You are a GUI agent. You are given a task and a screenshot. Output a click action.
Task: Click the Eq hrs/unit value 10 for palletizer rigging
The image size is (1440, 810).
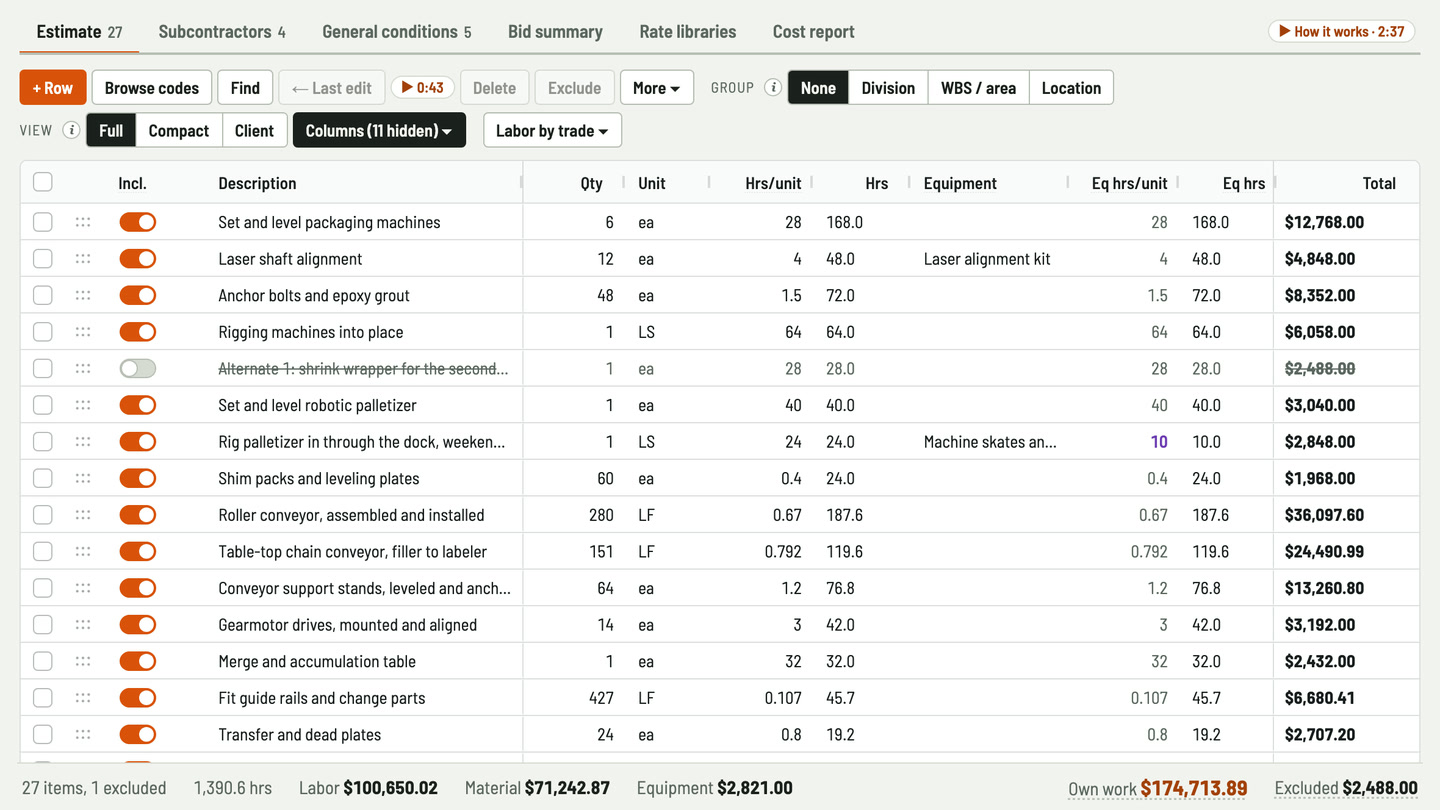(x=1159, y=442)
